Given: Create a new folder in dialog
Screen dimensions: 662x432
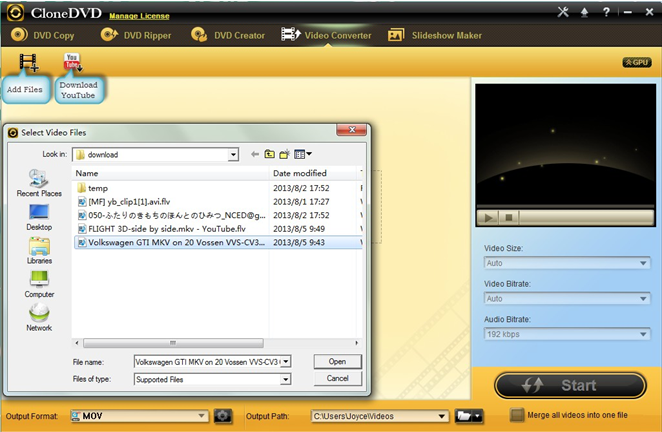Looking at the screenshot, I should click(285, 154).
